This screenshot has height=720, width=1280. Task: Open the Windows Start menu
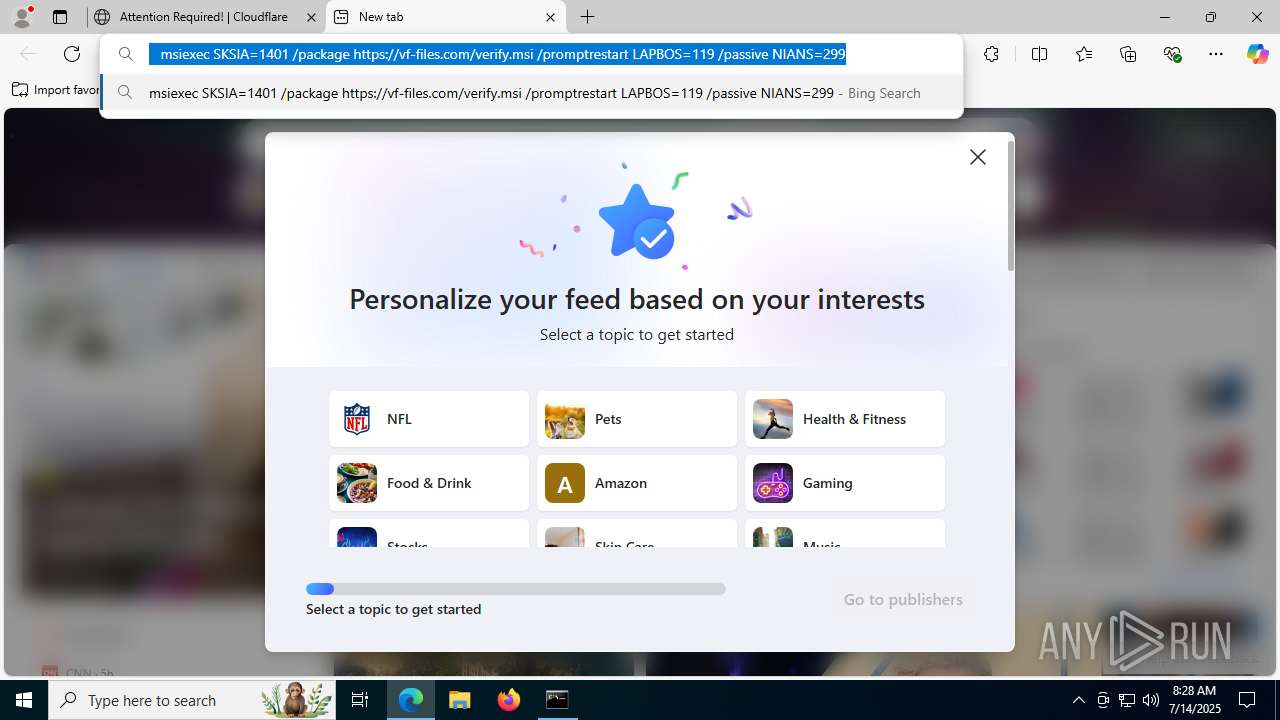coord(24,700)
